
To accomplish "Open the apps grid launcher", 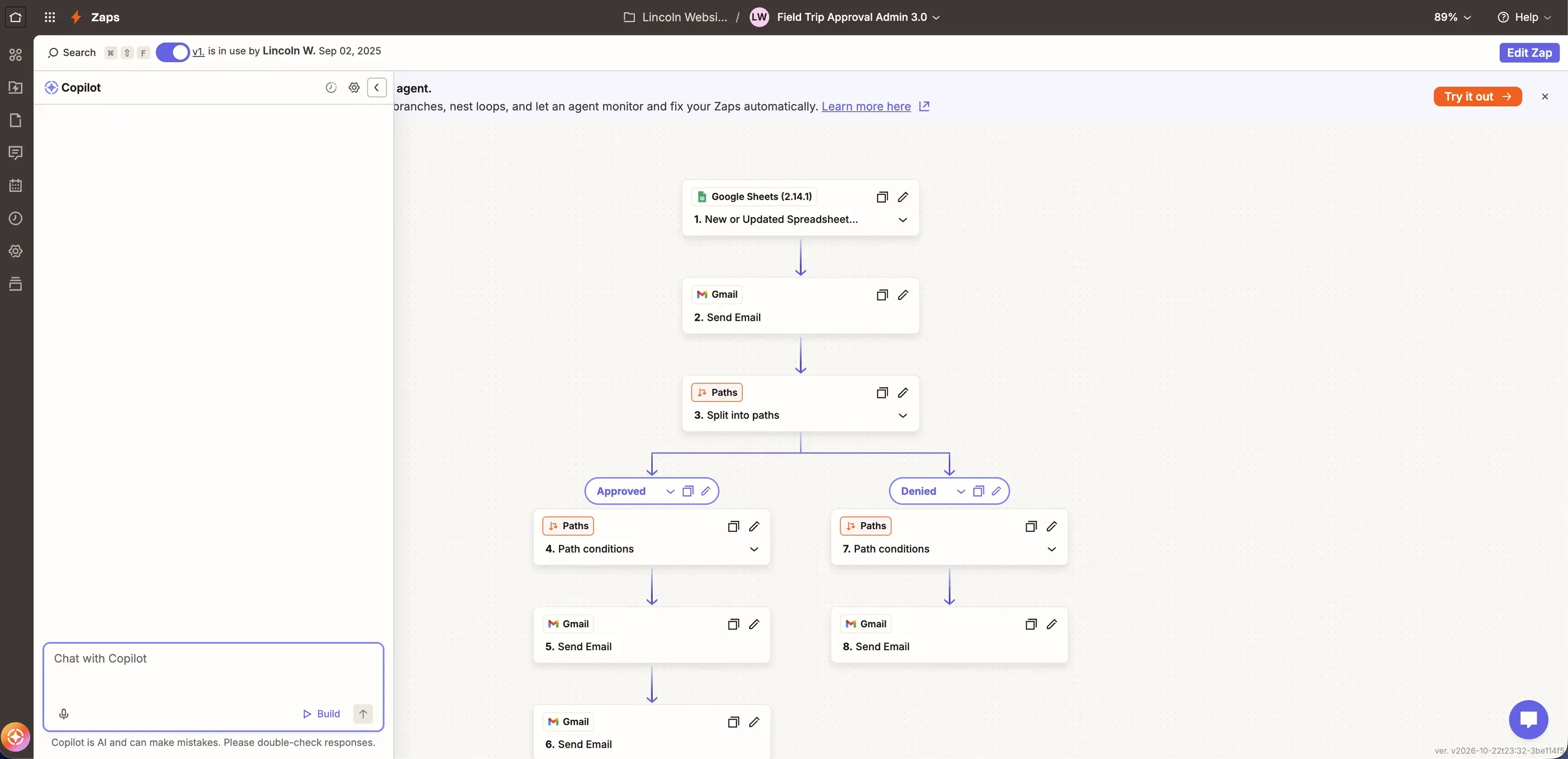I will 50,17.
